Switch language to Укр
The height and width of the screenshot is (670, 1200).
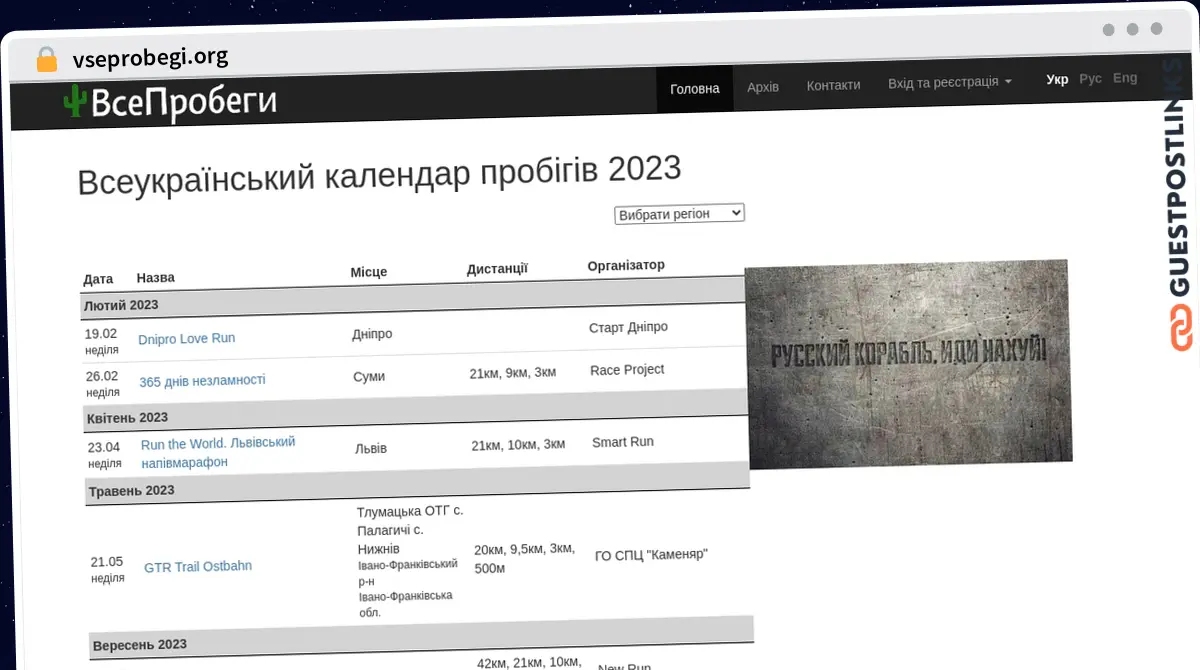click(x=1057, y=79)
